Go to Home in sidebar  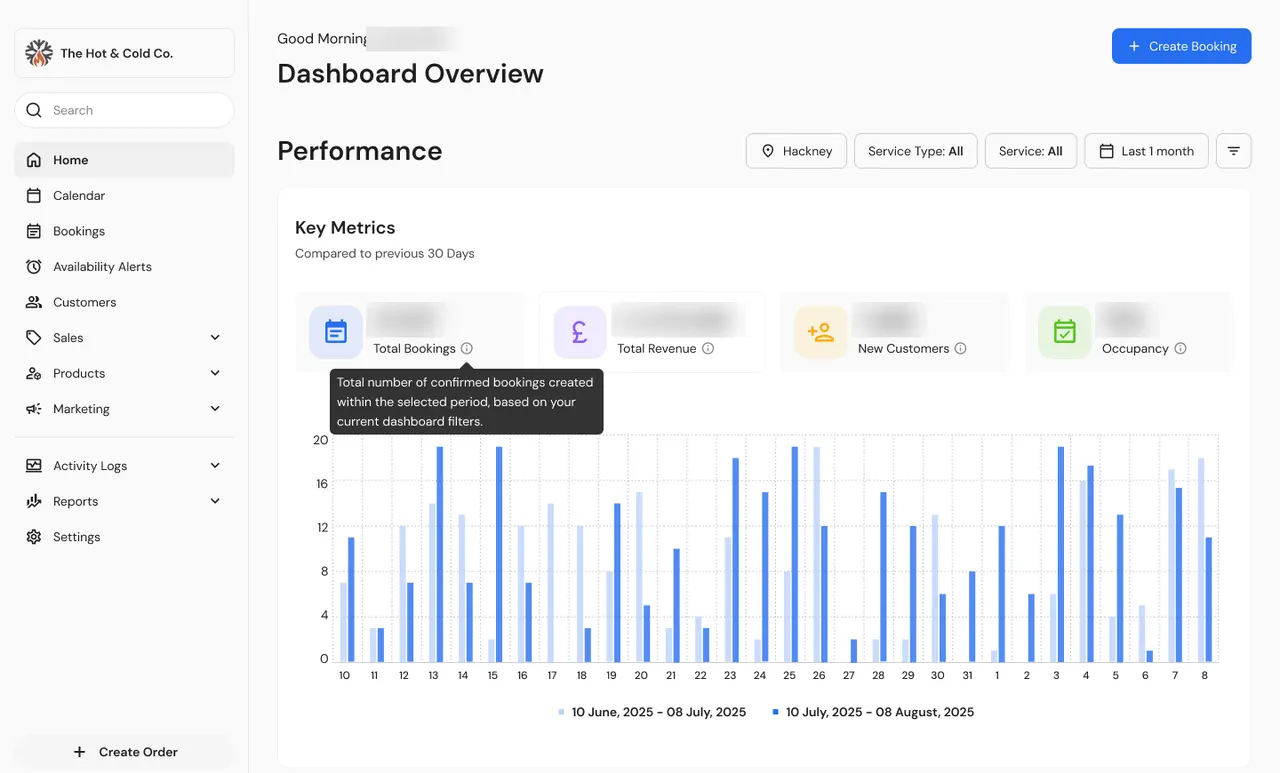point(124,160)
